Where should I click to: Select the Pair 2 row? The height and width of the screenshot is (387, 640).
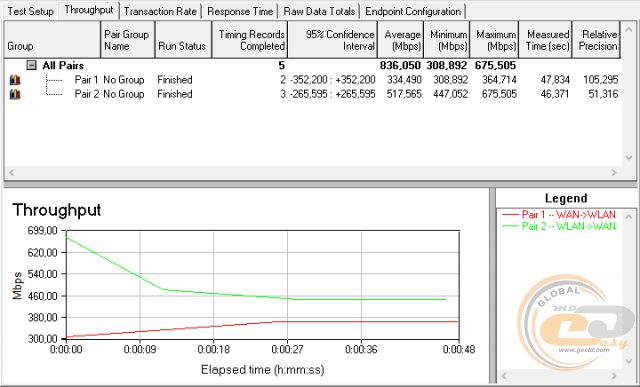pos(313,94)
